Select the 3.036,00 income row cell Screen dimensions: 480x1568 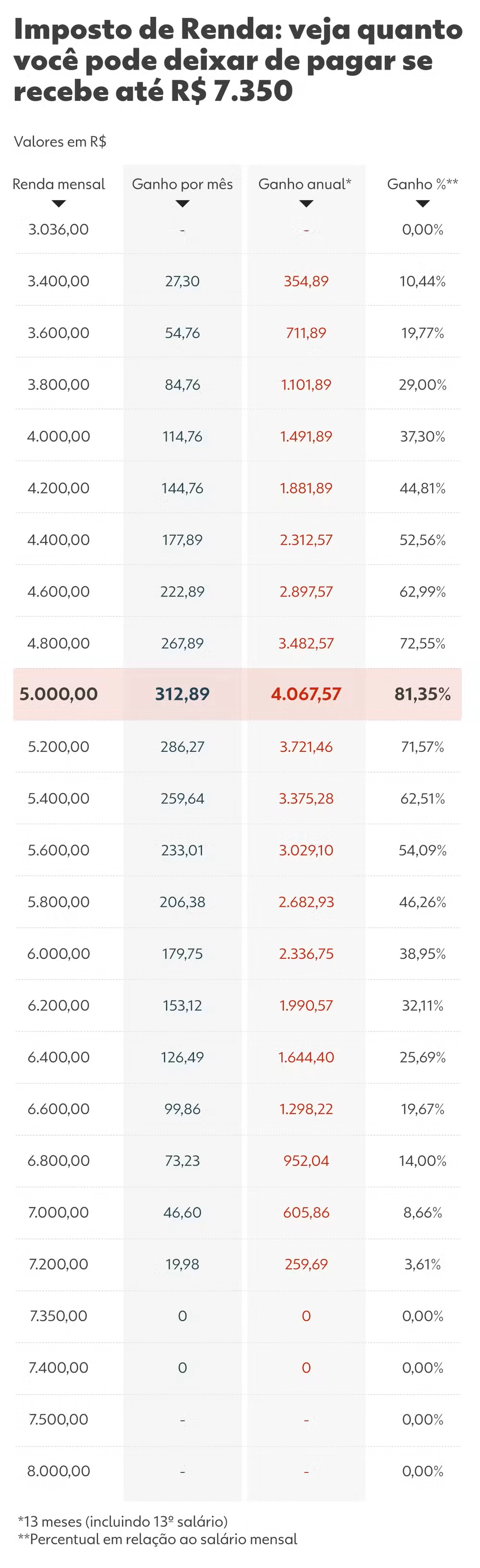59,230
